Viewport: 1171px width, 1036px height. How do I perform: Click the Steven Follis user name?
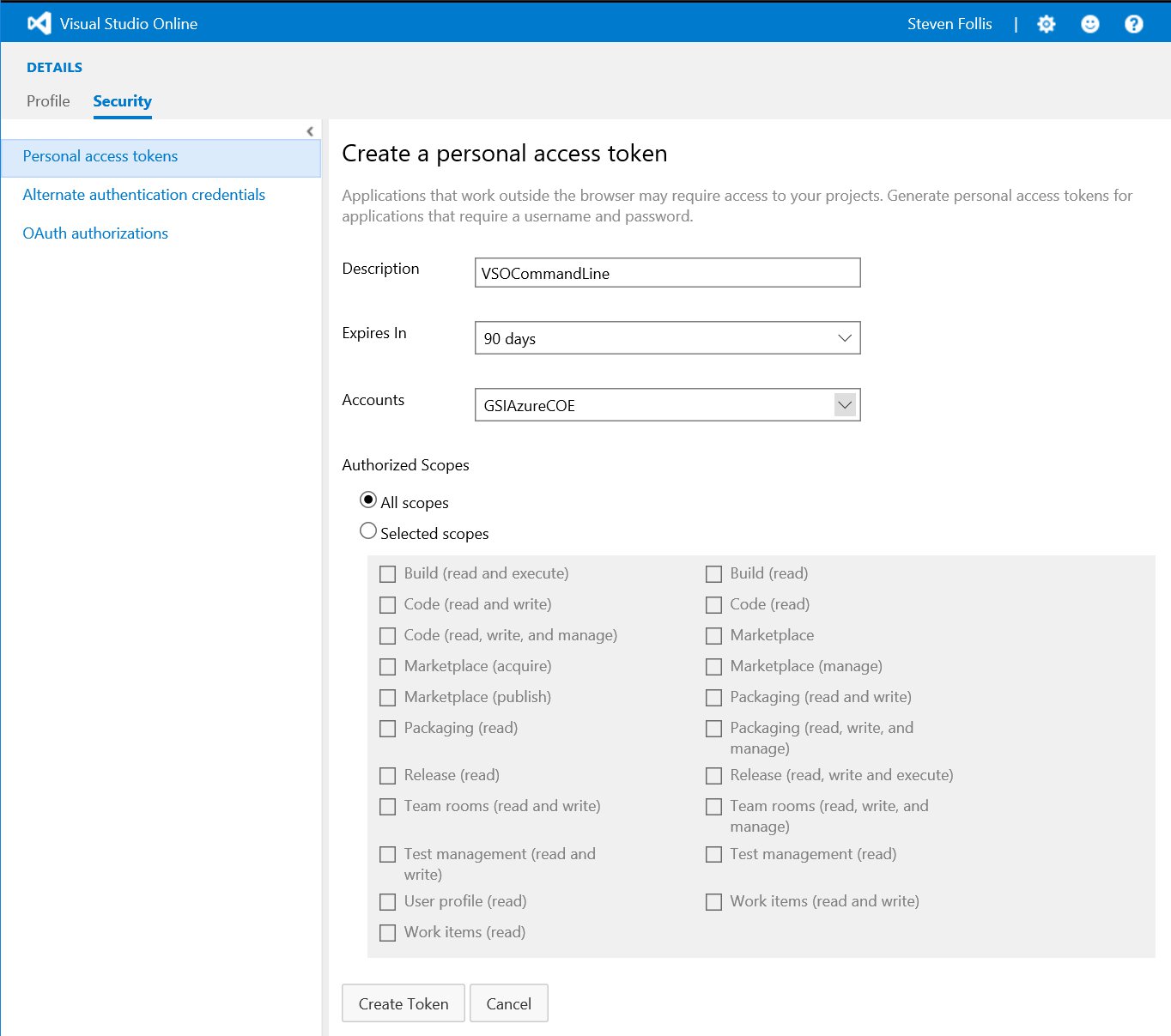tap(950, 24)
